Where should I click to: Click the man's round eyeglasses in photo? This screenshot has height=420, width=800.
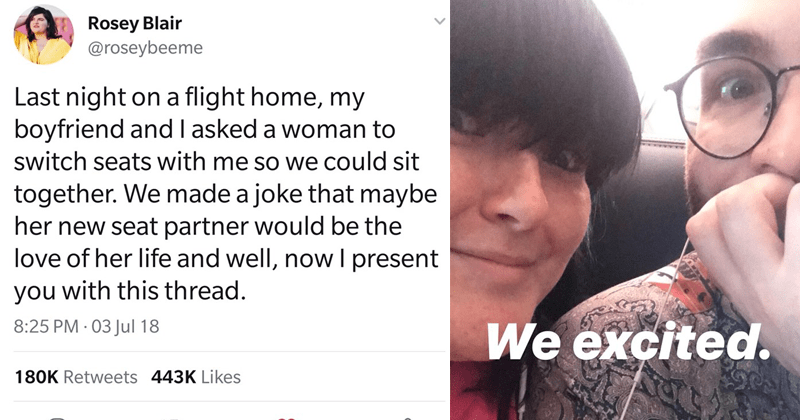[x=733, y=105]
